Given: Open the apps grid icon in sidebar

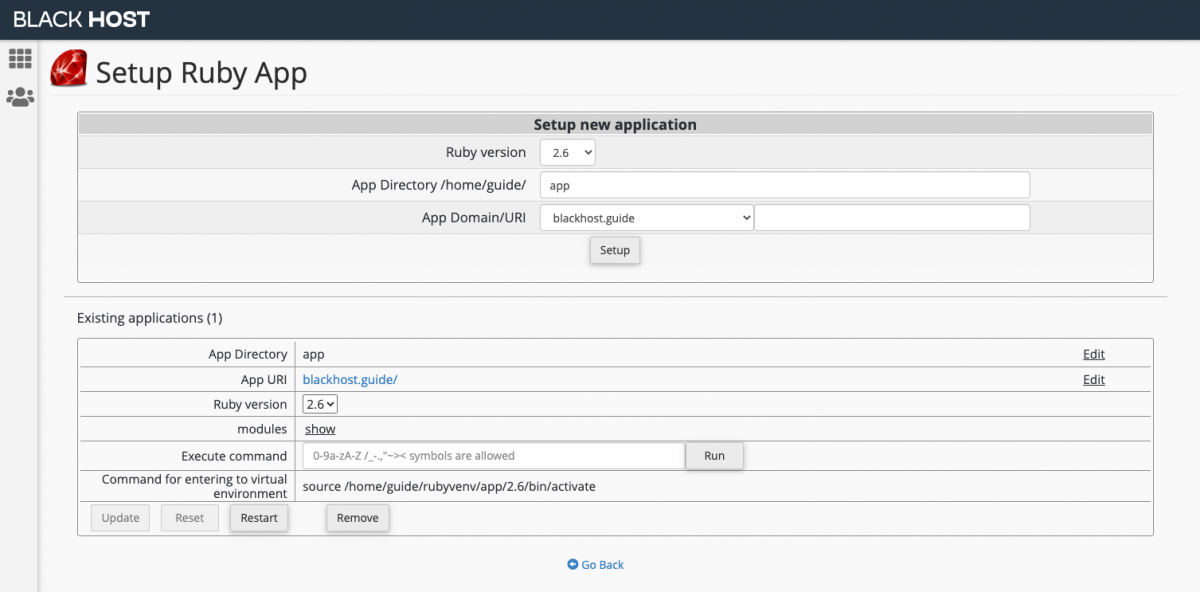Looking at the screenshot, I should [x=19, y=58].
